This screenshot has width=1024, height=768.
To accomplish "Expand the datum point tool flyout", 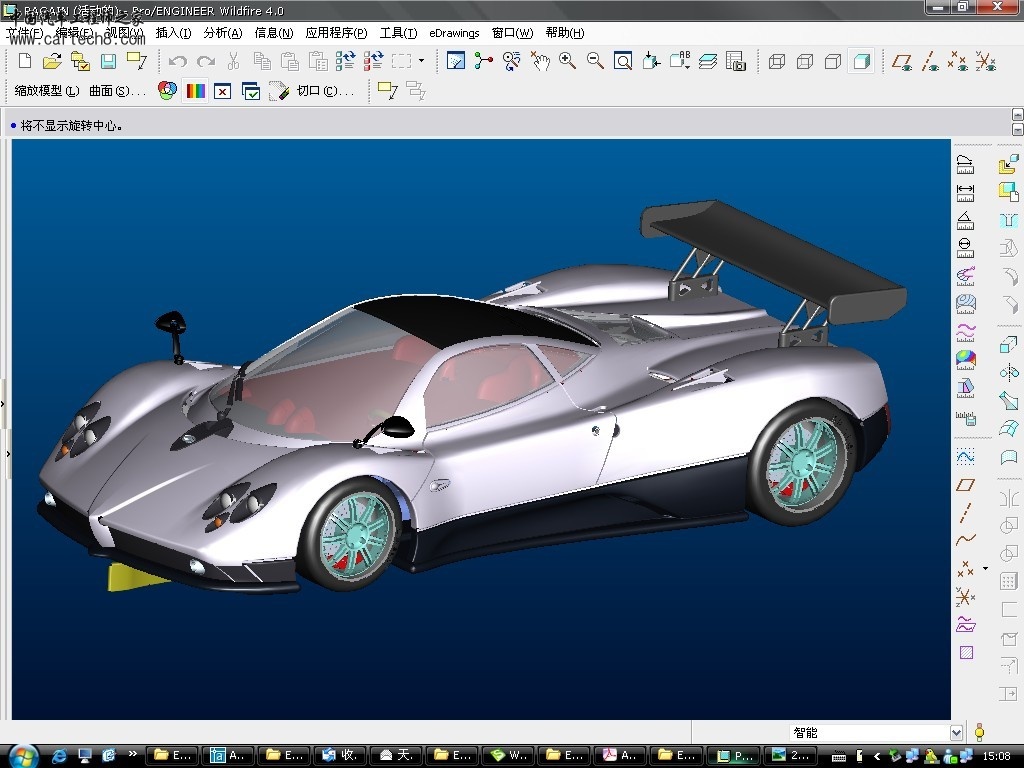I will click(x=986, y=568).
